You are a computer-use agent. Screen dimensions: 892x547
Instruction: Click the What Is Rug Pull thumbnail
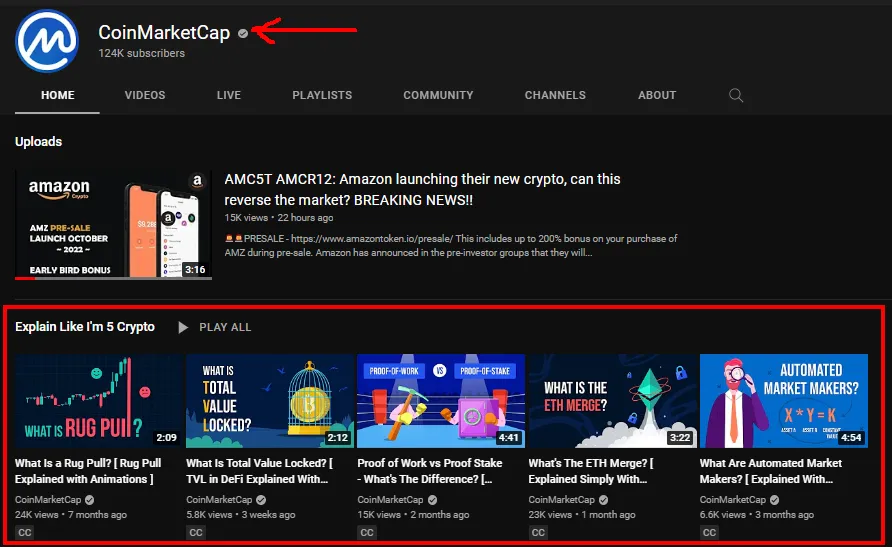pos(99,401)
